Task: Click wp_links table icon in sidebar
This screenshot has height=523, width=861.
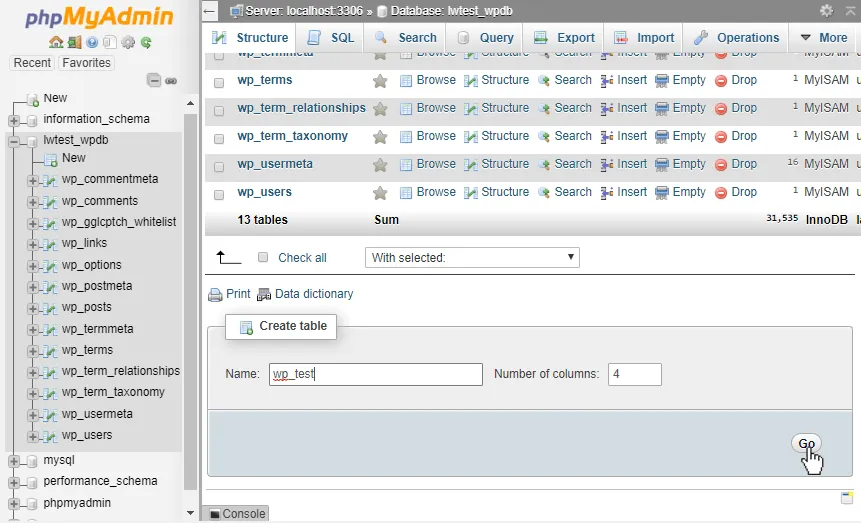Action: (50, 244)
